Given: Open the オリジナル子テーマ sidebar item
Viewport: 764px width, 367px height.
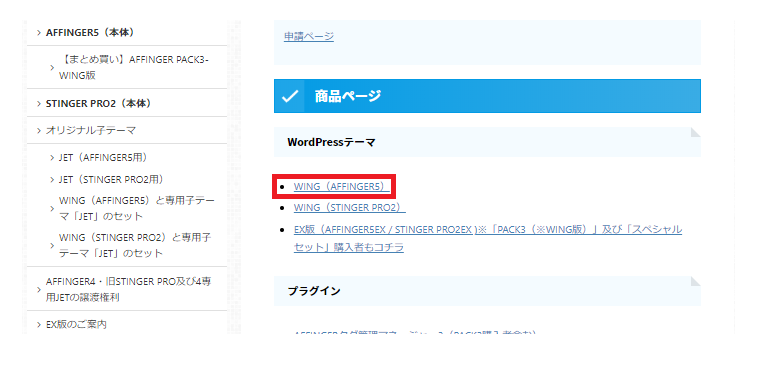Looking at the screenshot, I should tap(91, 131).
